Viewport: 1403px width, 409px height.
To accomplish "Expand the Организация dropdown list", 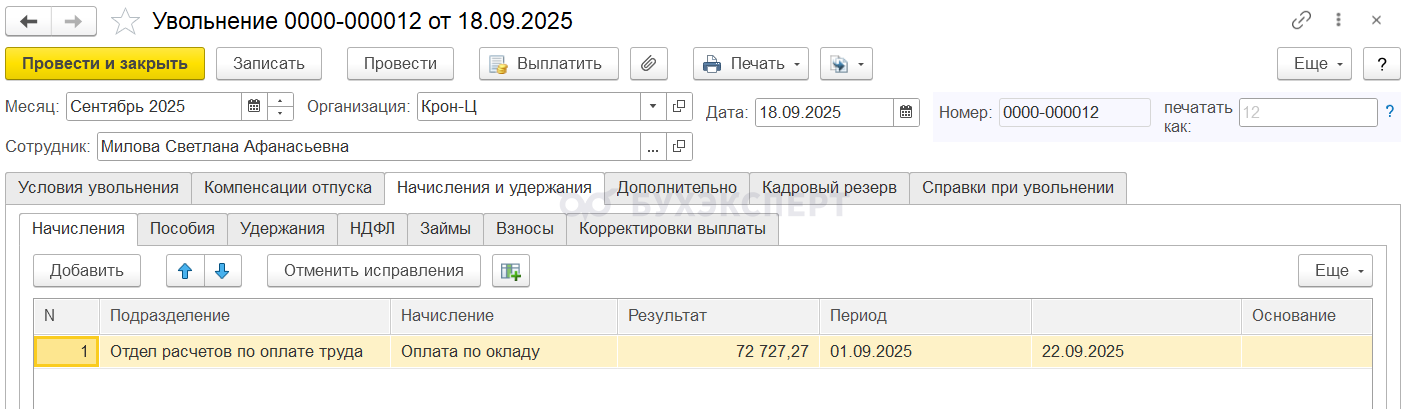I will 653,106.
